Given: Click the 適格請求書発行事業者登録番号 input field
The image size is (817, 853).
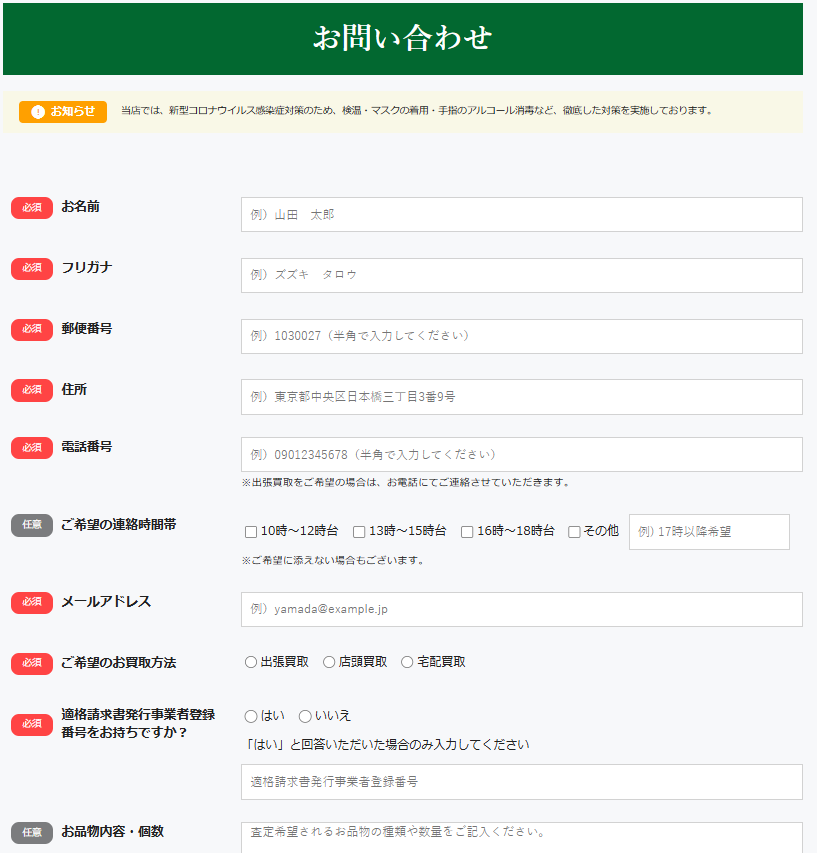Looking at the screenshot, I should [521, 782].
